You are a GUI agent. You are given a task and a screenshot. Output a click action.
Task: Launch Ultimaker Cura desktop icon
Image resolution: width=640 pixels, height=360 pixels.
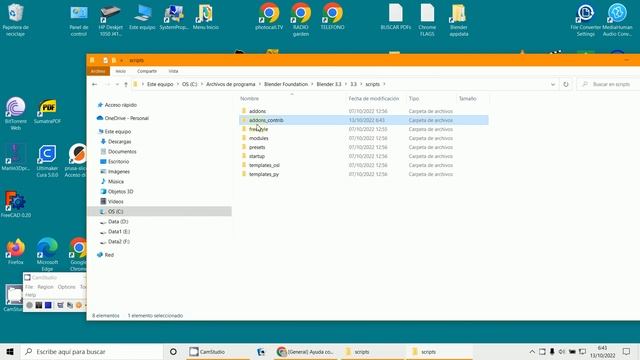47,161
